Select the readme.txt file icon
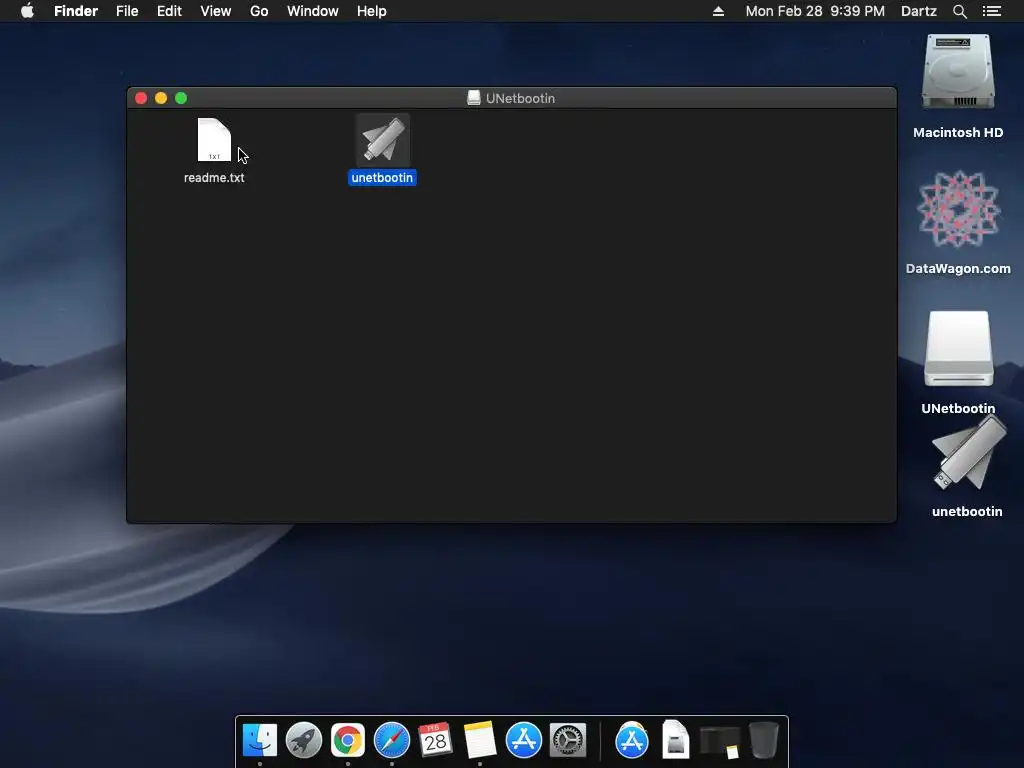 [214, 140]
